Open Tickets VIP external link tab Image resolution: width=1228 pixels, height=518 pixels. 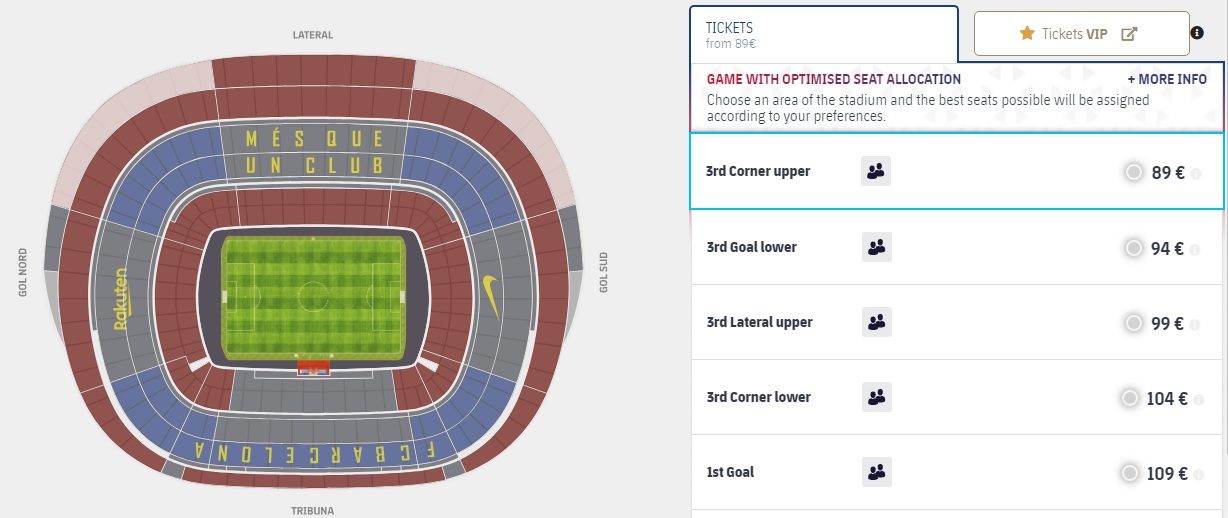coord(1081,34)
